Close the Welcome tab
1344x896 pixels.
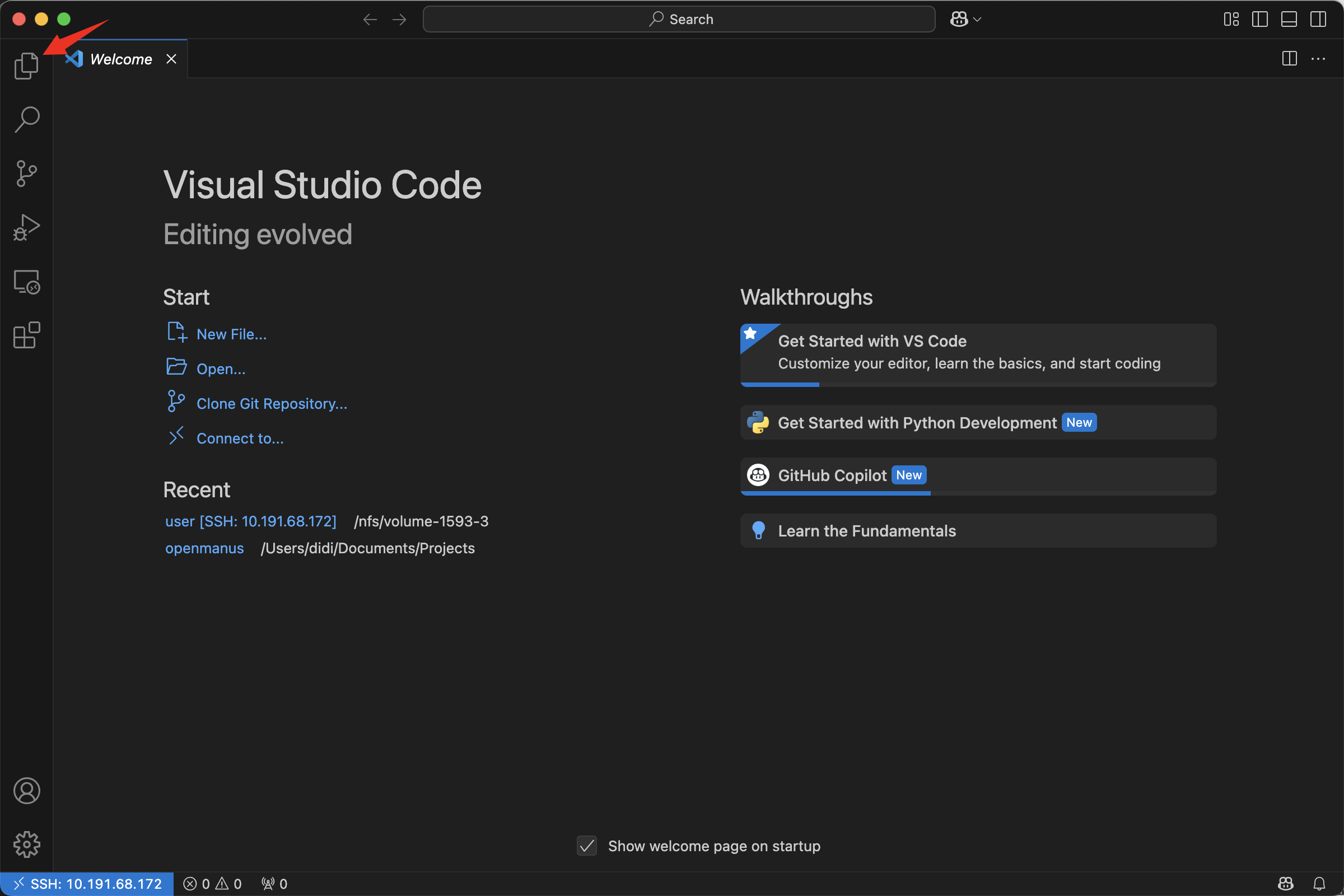click(171, 59)
